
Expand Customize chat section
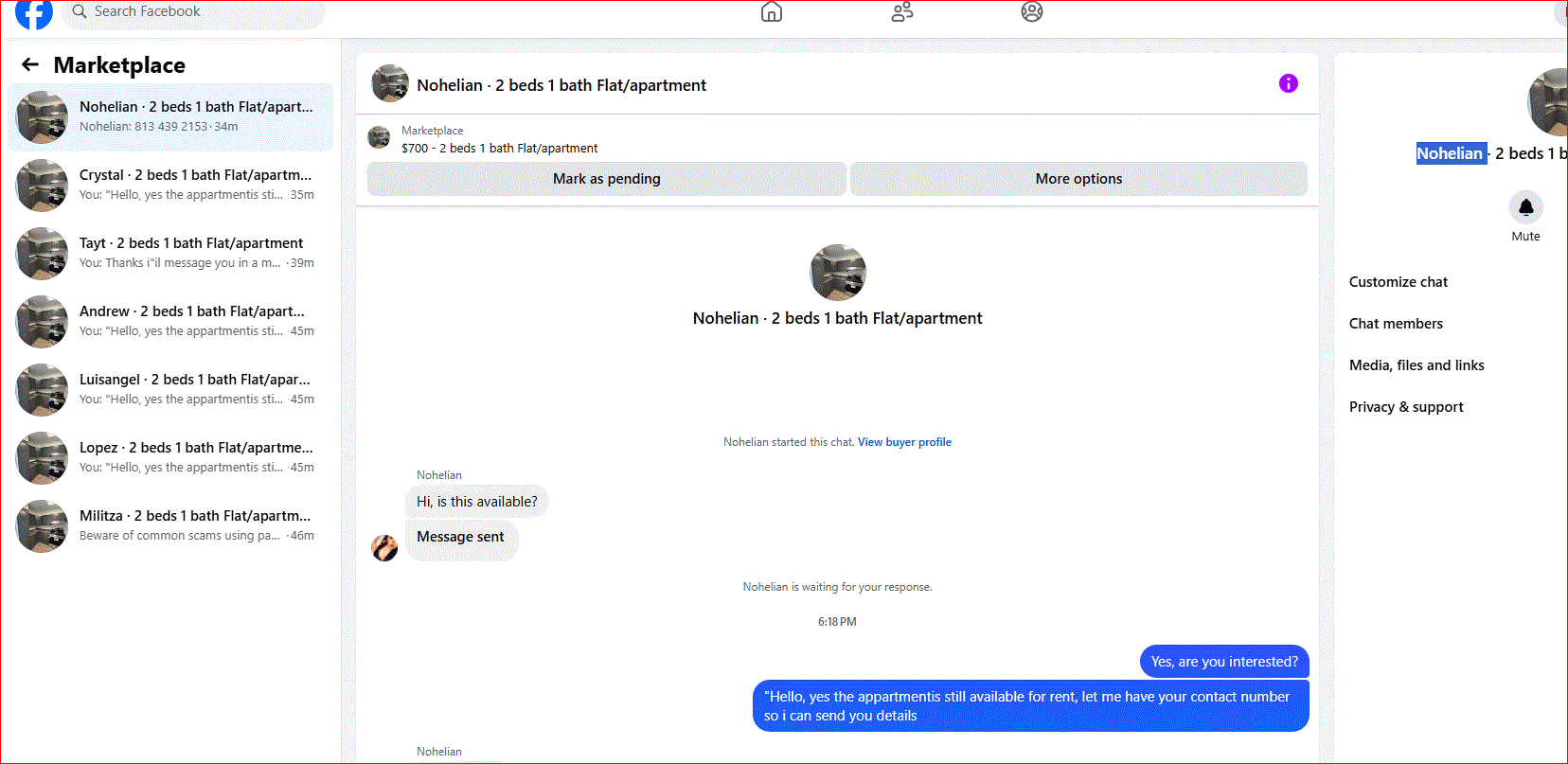coord(1399,282)
